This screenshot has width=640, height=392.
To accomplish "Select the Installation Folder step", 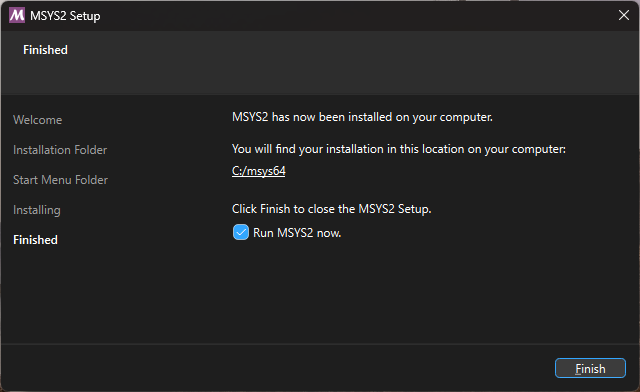I will tap(60, 150).
